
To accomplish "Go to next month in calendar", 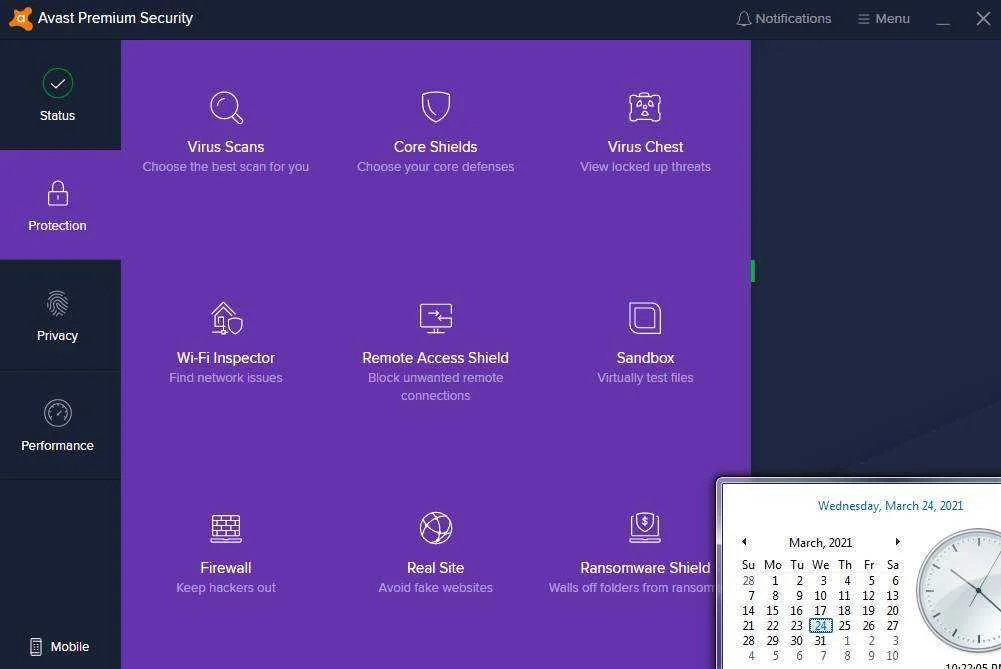I will click(x=897, y=542).
